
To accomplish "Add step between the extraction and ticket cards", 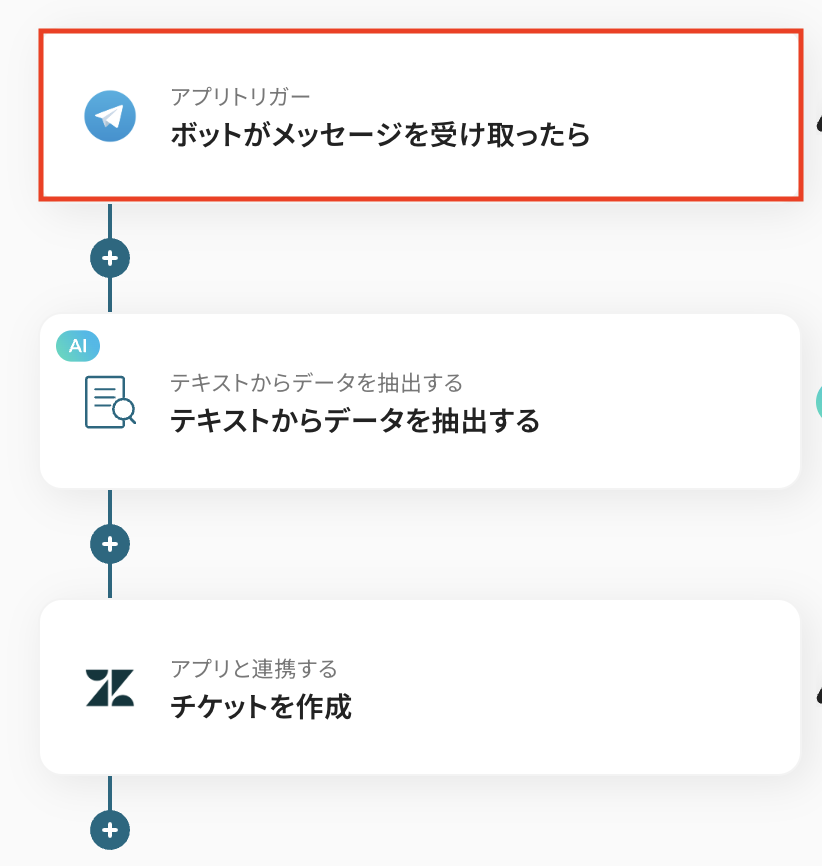I will tap(110, 544).
